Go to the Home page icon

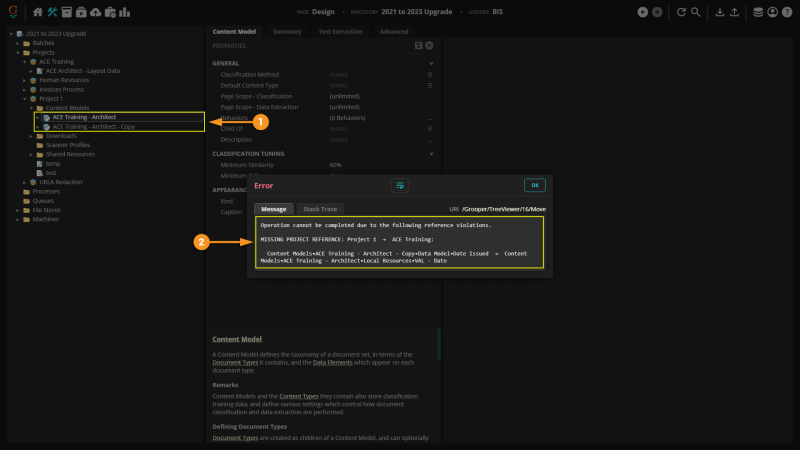38,12
